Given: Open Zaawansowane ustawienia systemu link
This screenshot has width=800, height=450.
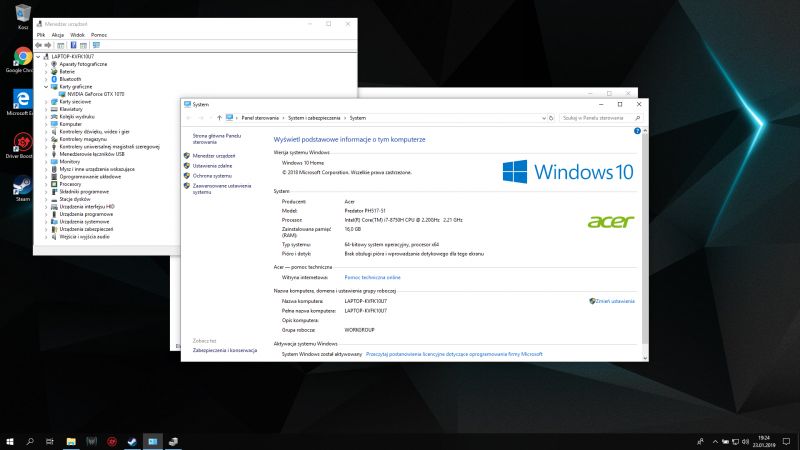Looking at the screenshot, I should click(x=222, y=189).
